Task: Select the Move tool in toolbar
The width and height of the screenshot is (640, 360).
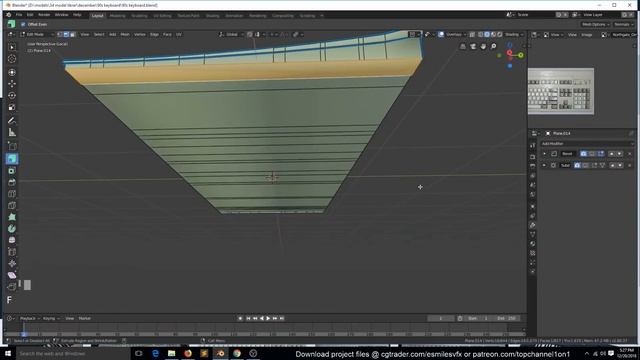Action: click(12, 83)
